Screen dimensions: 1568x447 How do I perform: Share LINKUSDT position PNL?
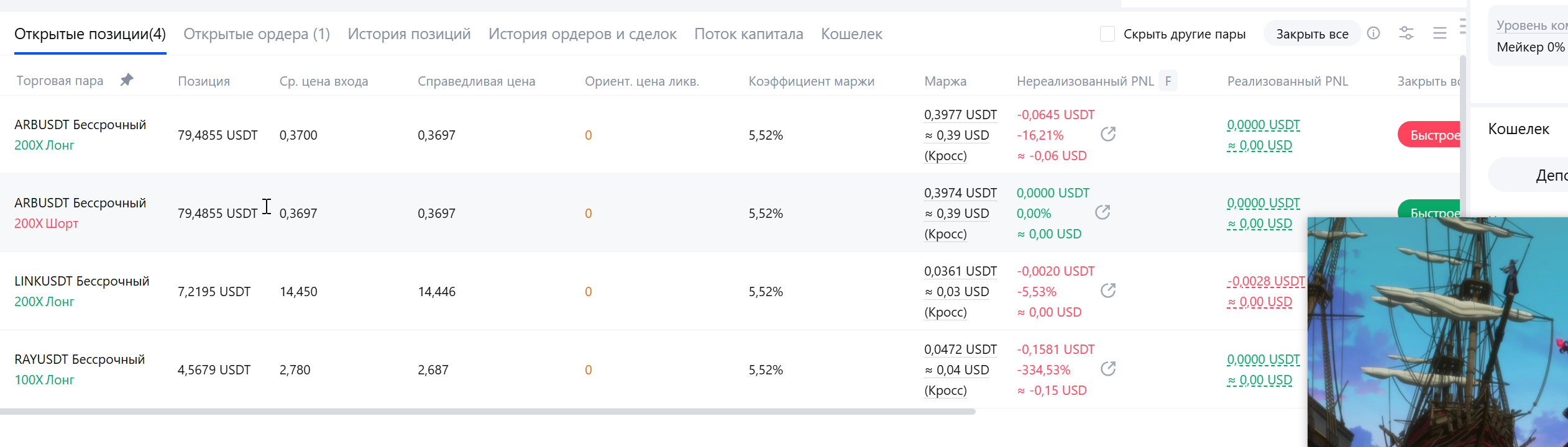point(1108,291)
